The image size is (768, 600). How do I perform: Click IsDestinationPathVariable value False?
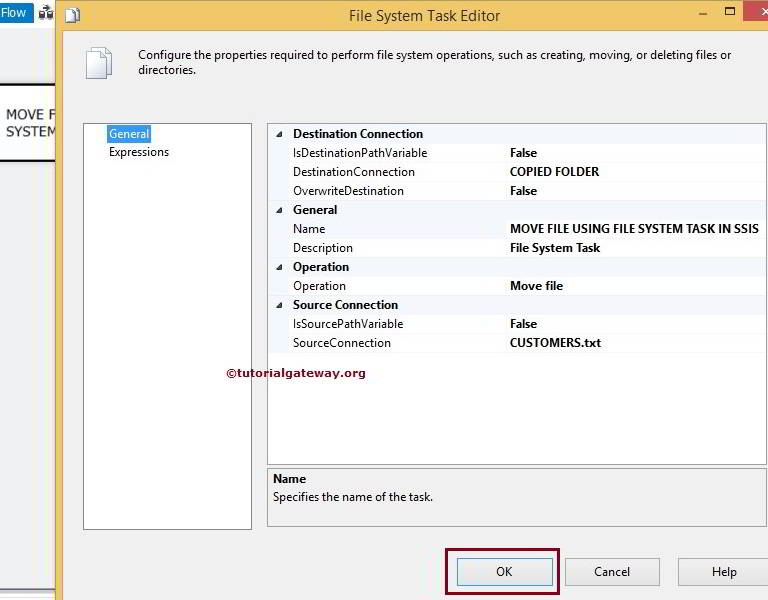pyautogui.click(x=523, y=153)
